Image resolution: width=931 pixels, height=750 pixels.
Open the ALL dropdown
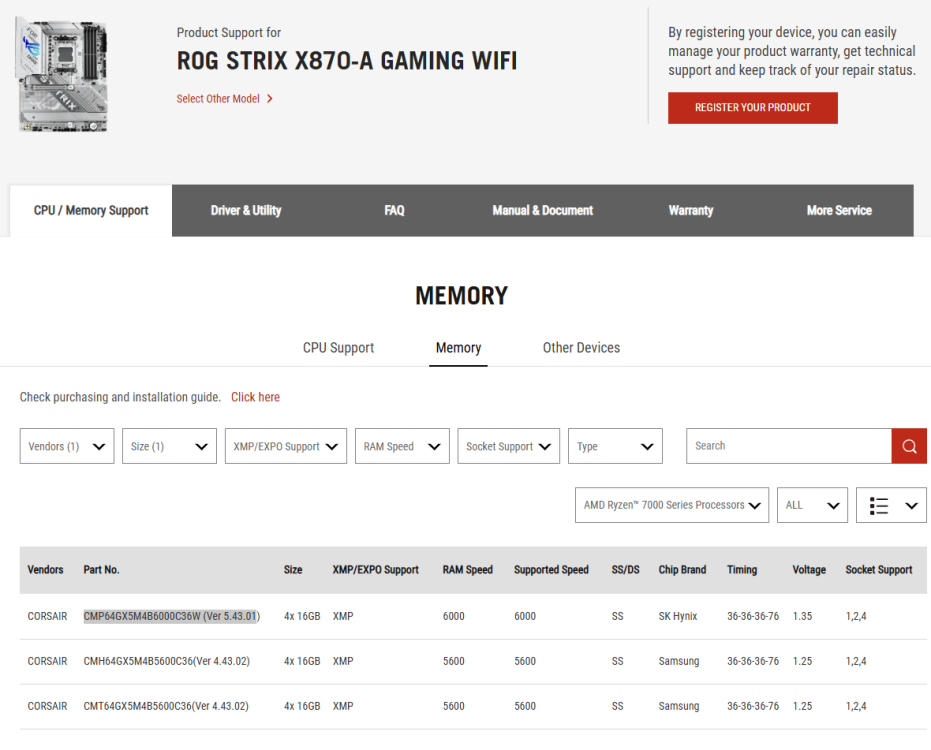(812, 505)
